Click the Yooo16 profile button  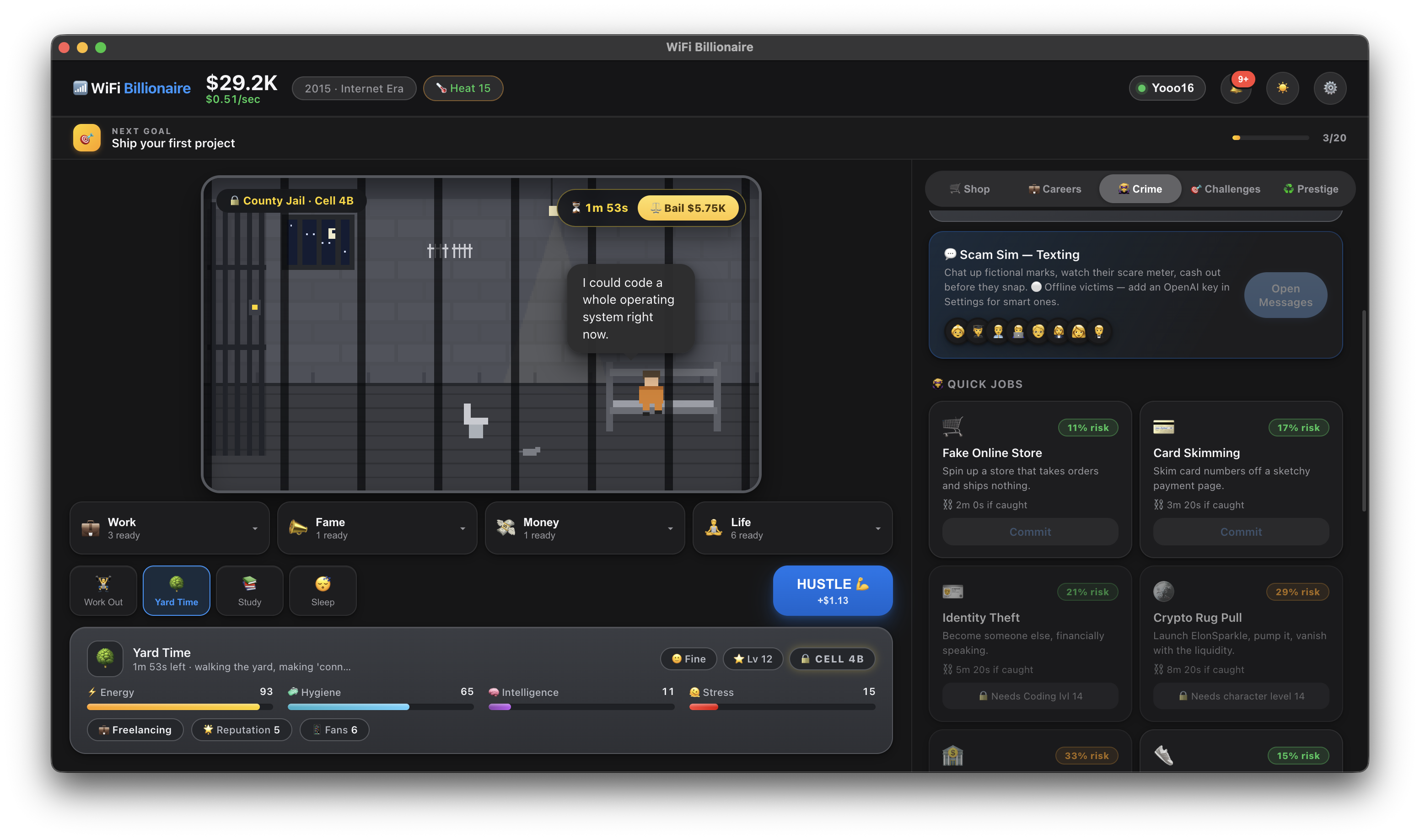tap(1167, 88)
